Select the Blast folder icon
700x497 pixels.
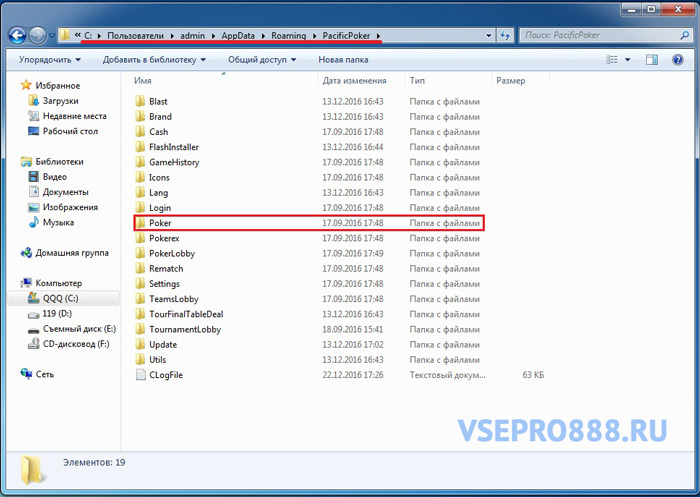tap(140, 101)
